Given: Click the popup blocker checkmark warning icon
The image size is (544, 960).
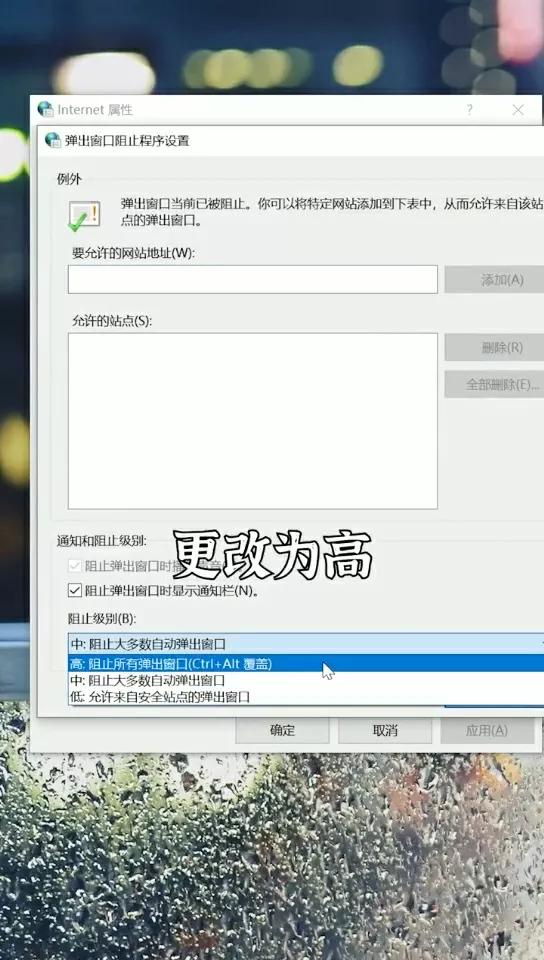Looking at the screenshot, I should pos(84,216).
